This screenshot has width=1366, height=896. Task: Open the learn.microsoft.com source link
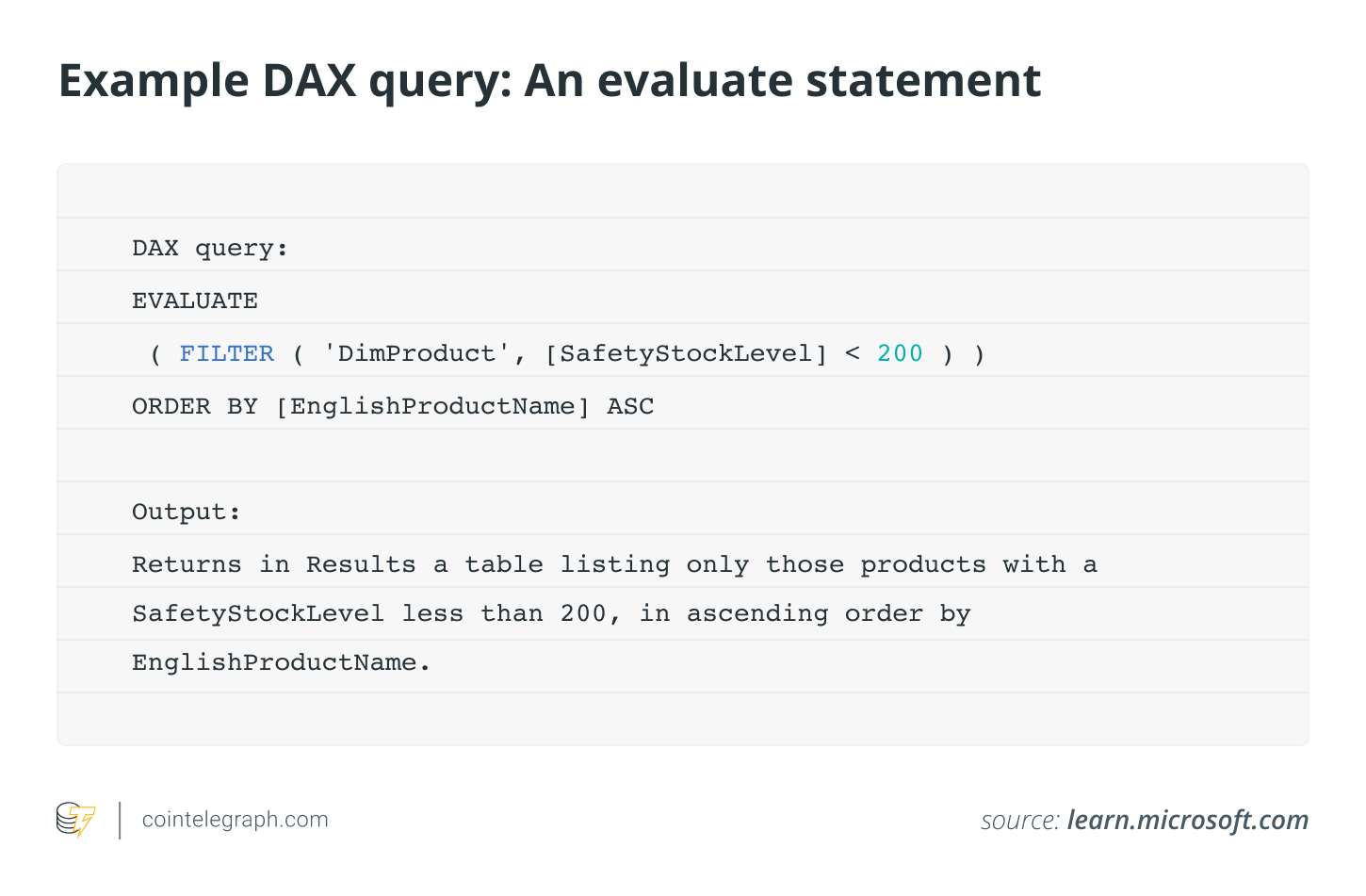tap(1187, 821)
